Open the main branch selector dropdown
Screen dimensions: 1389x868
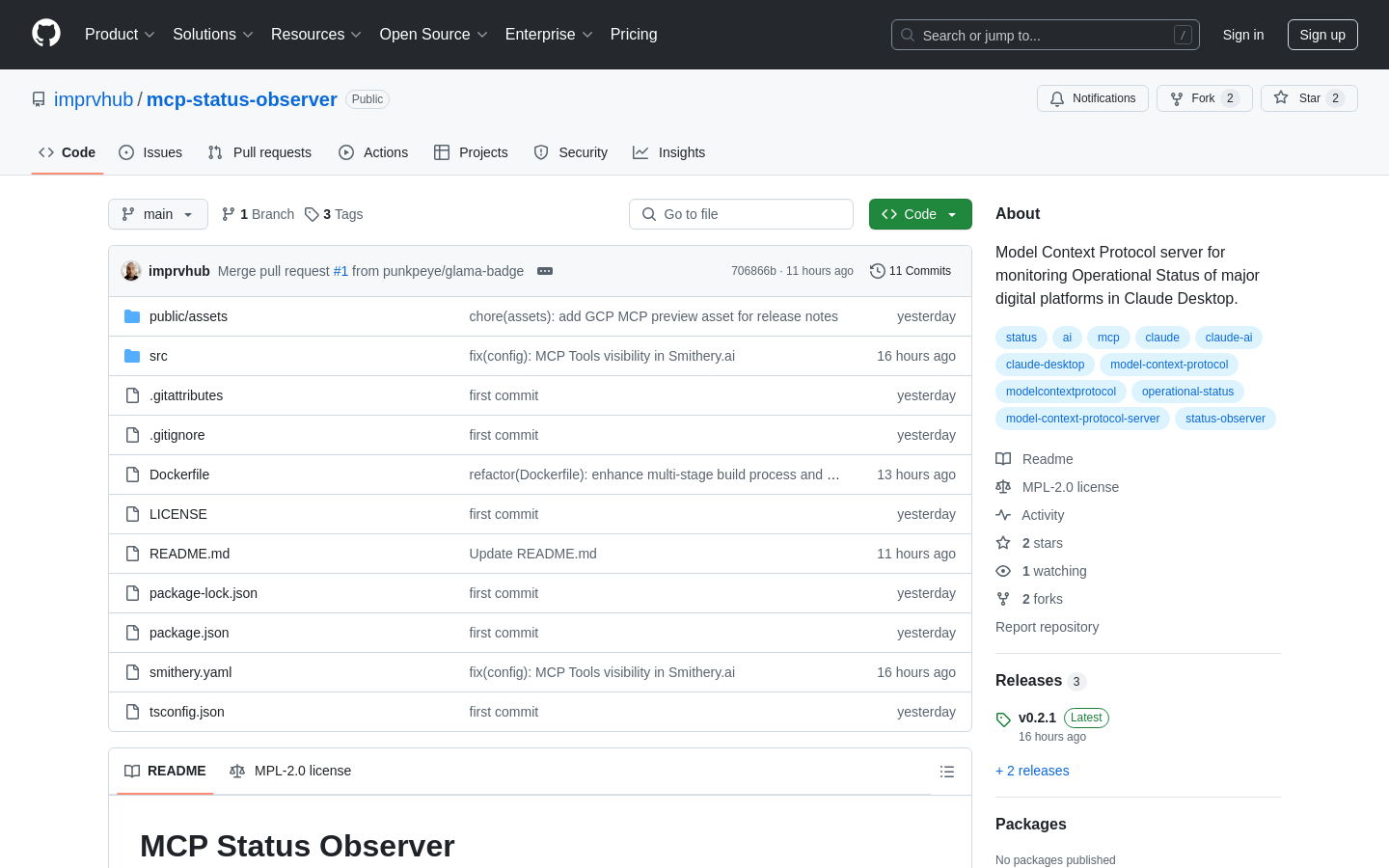(x=158, y=214)
